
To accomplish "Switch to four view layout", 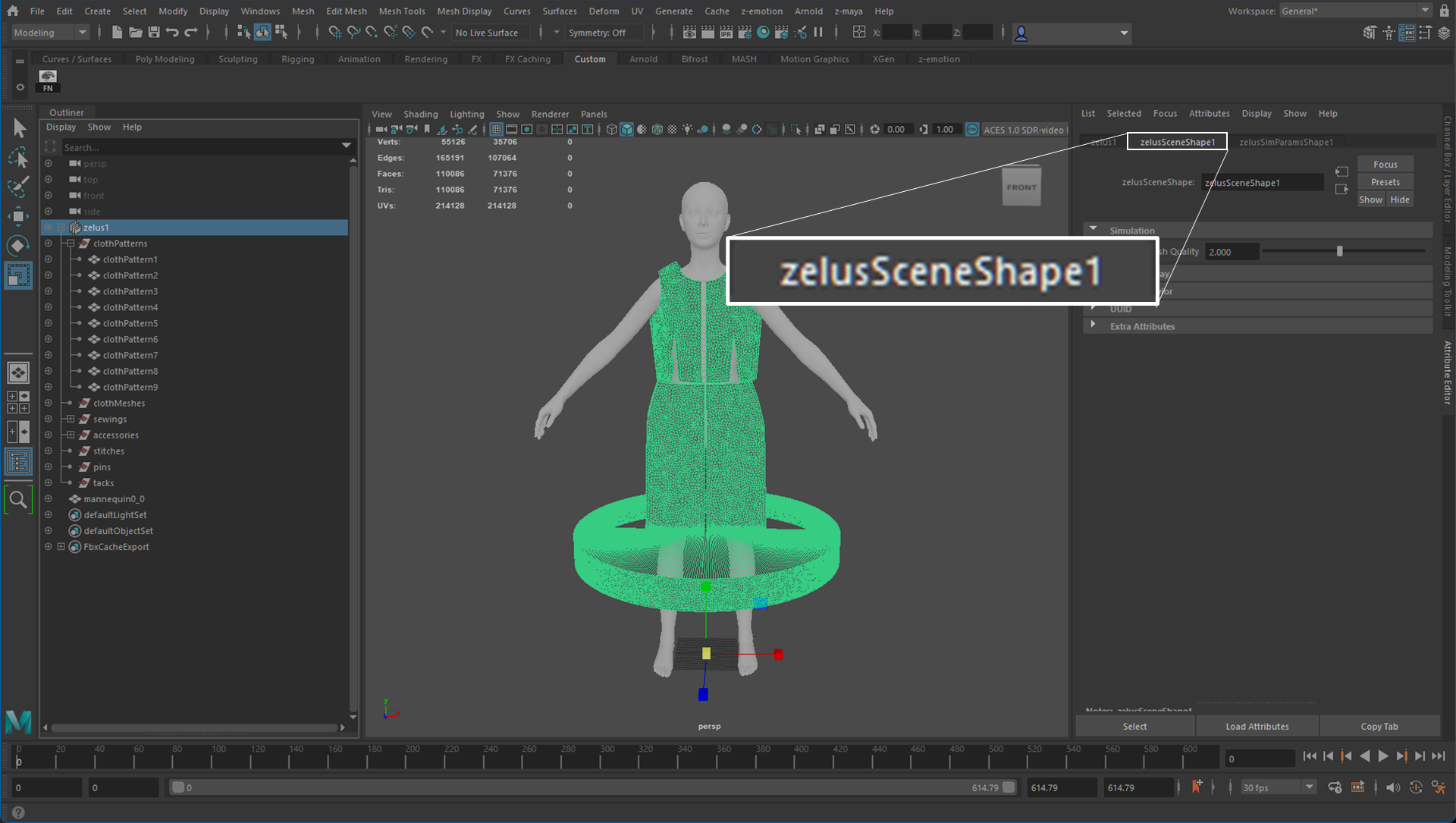I will pos(18,402).
